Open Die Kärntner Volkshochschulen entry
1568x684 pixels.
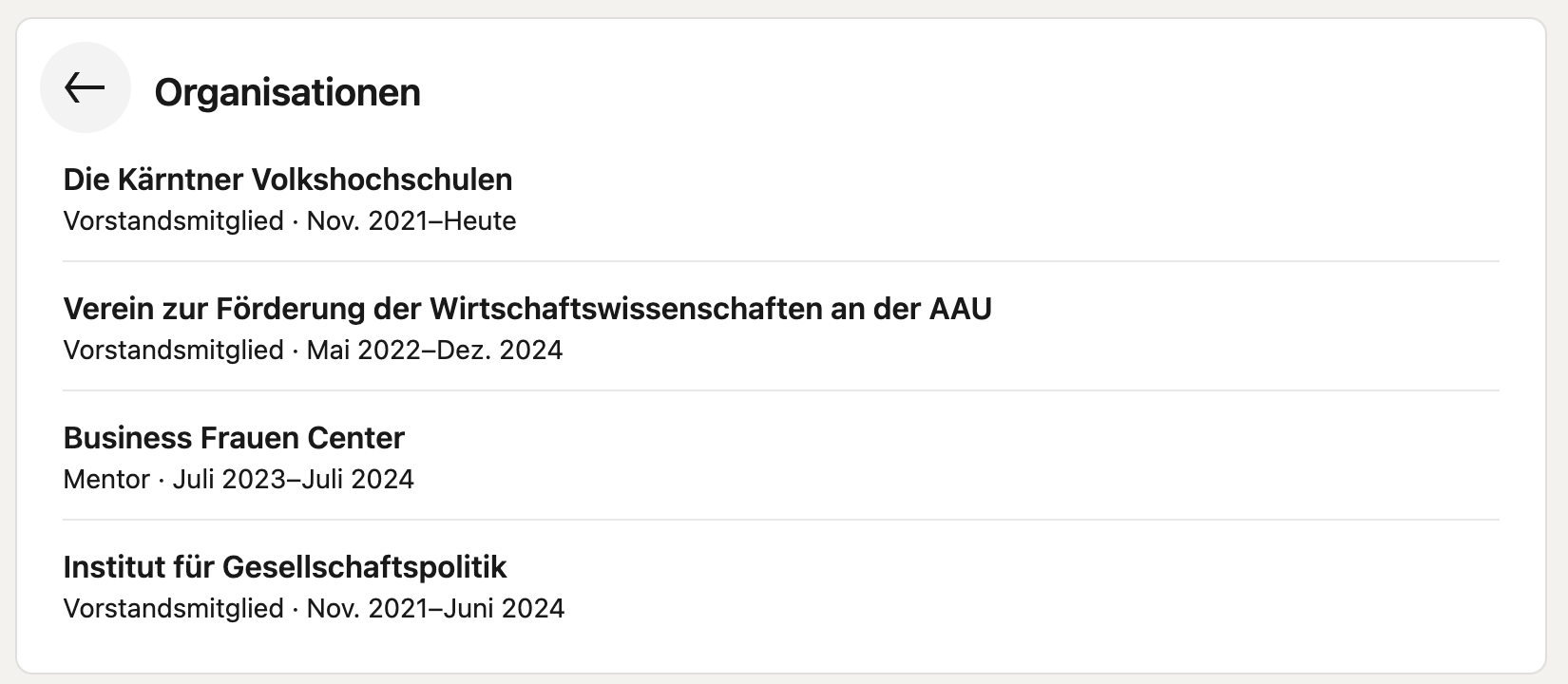[287, 180]
